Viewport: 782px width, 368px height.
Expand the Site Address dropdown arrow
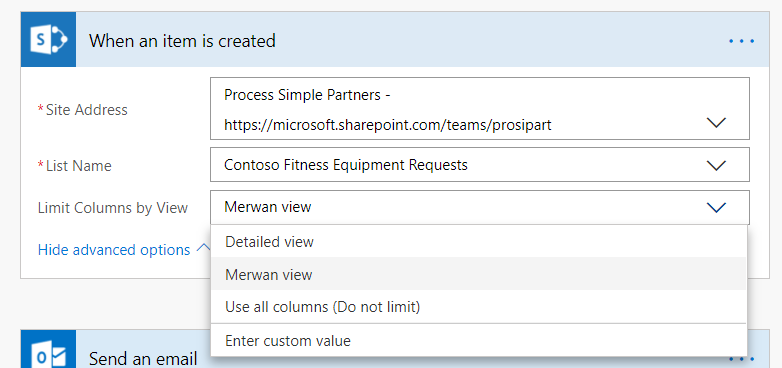[x=717, y=122]
